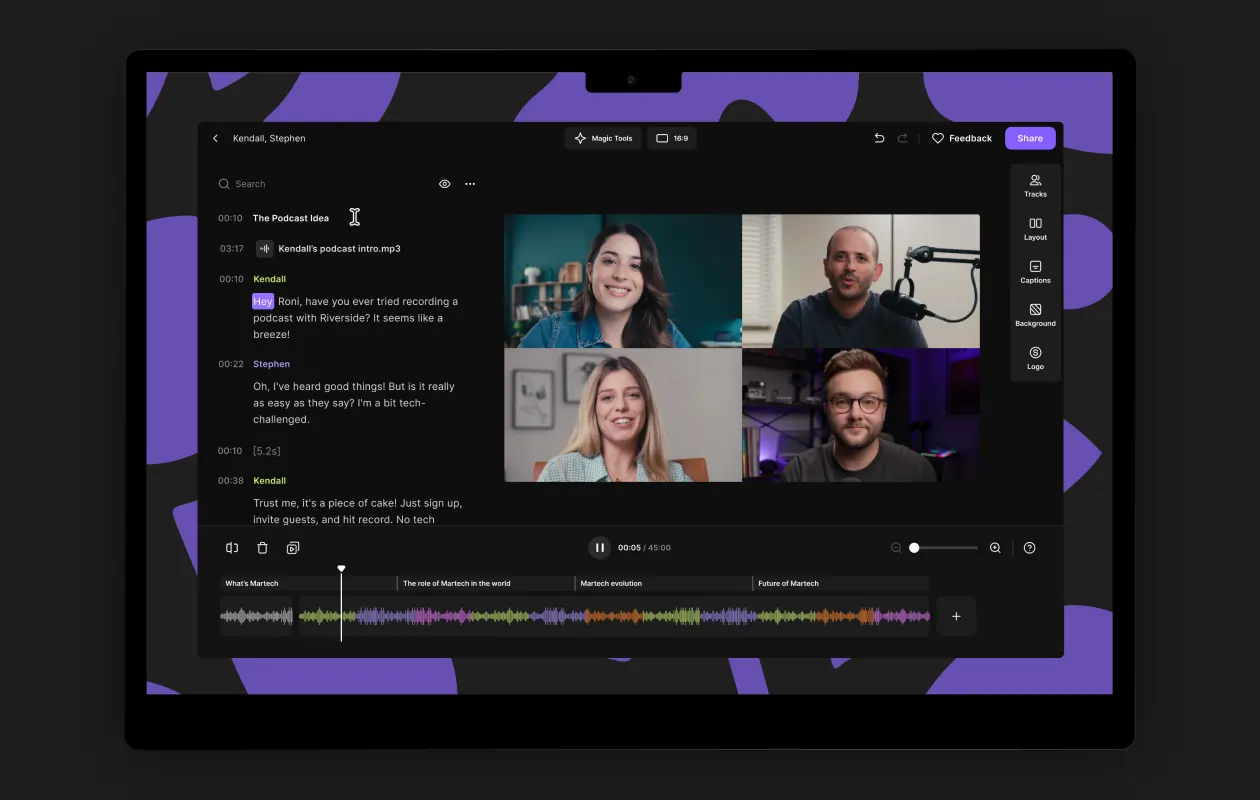Zoom out the timeline with the magnifier

(895, 547)
